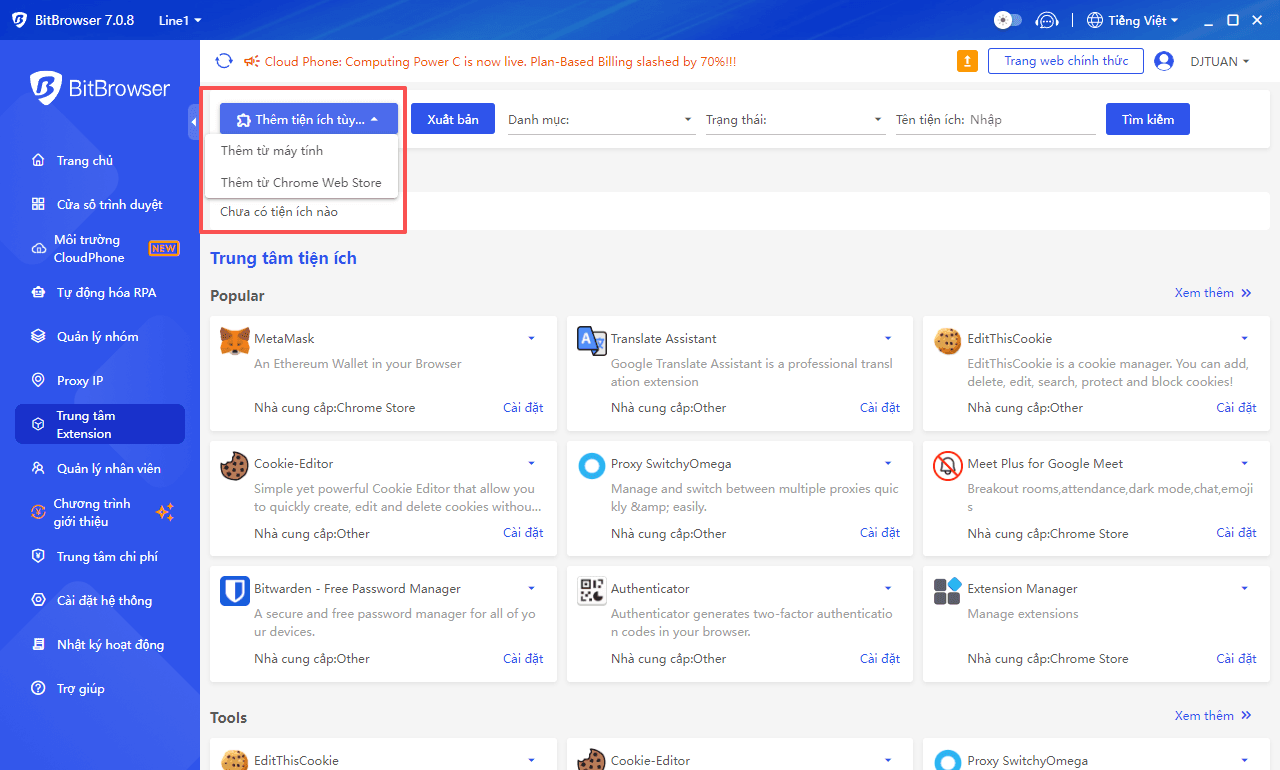The height and width of the screenshot is (770, 1280).
Task: Expand the Danh mục dropdown
Action: [x=688, y=118]
